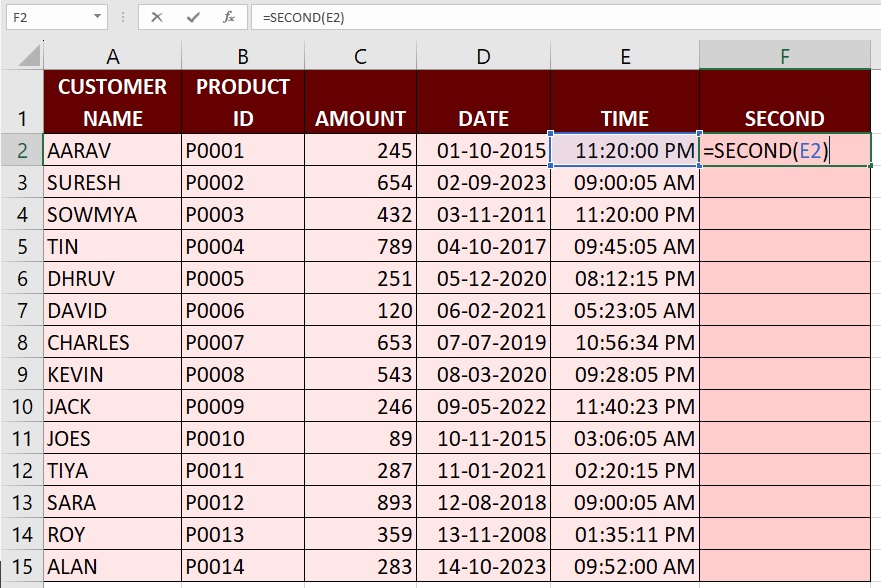The width and height of the screenshot is (881, 588).
Task: Select row 5 header
Action: click(22, 247)
